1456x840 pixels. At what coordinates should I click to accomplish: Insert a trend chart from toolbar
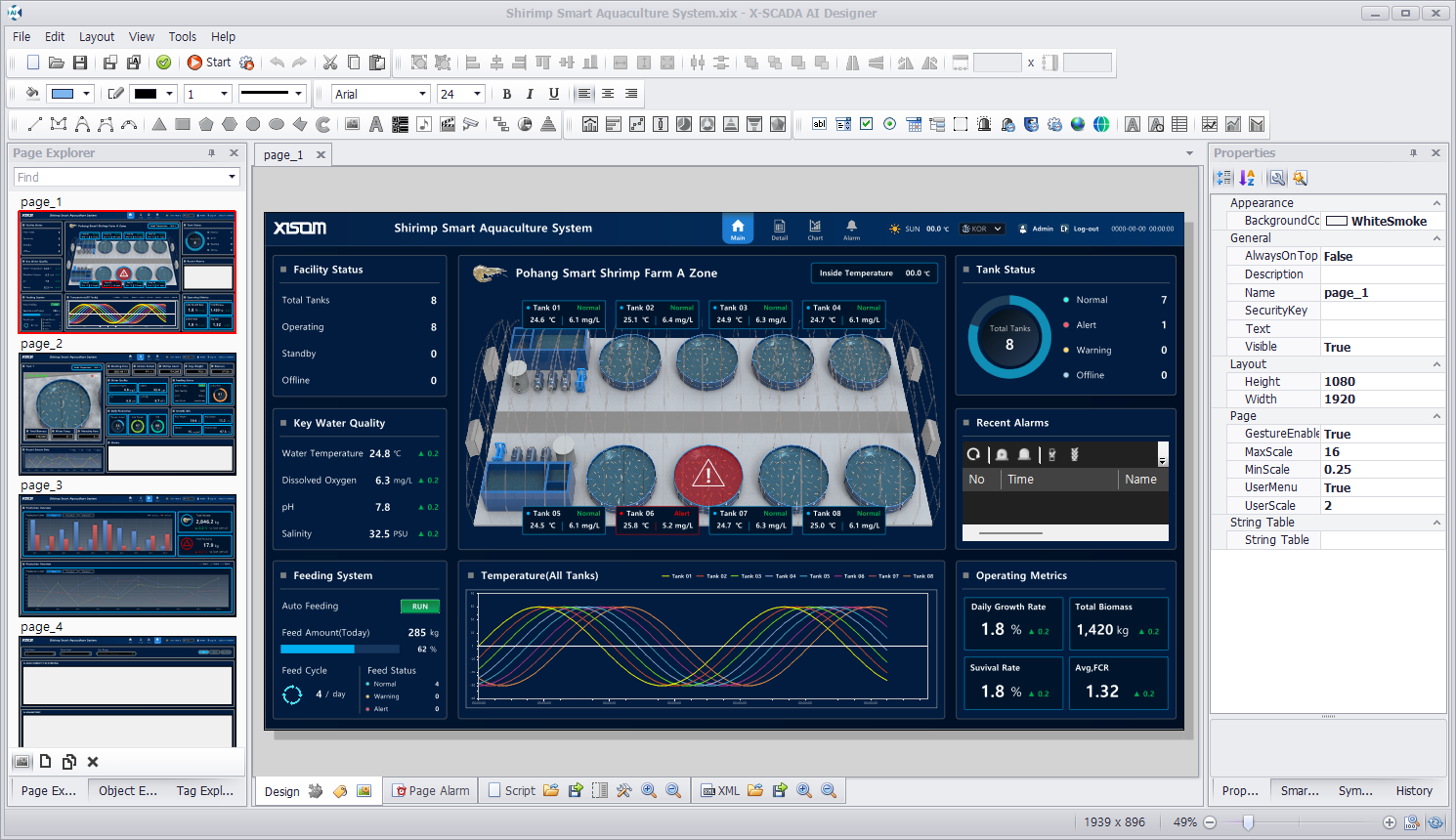[x=1210, y=124]
